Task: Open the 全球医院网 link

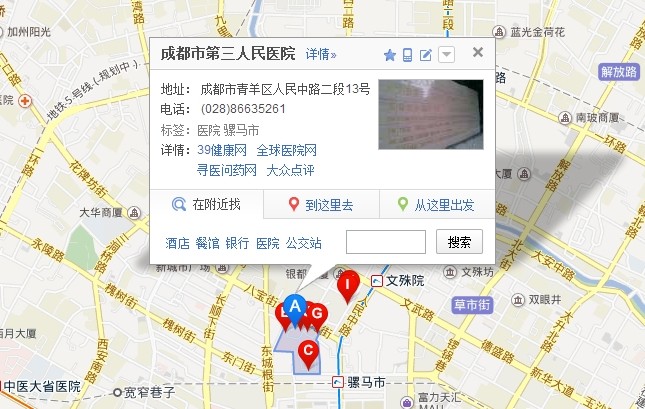Action: 286,150
